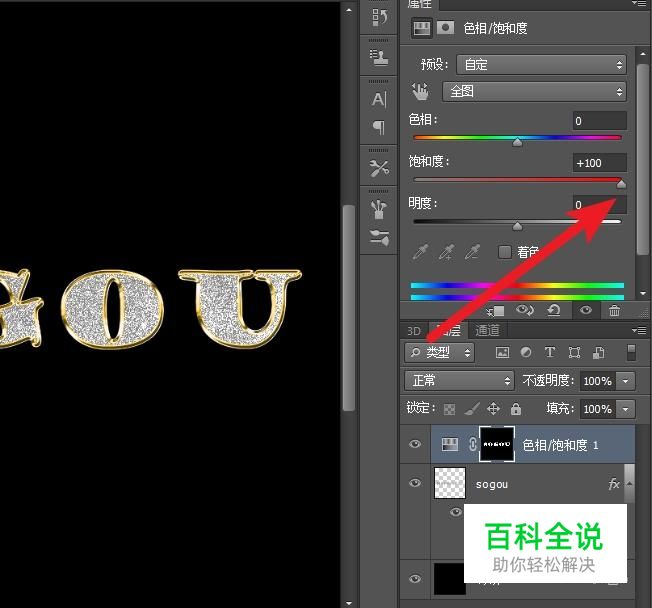Screen dimensions: 652x608
Task: Toggle sogou layer effects visibility eye
Action: point(456,512)
